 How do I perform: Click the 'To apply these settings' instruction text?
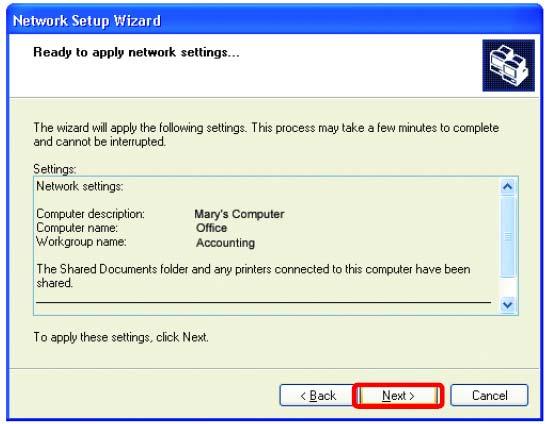click(x=121, y=337)
